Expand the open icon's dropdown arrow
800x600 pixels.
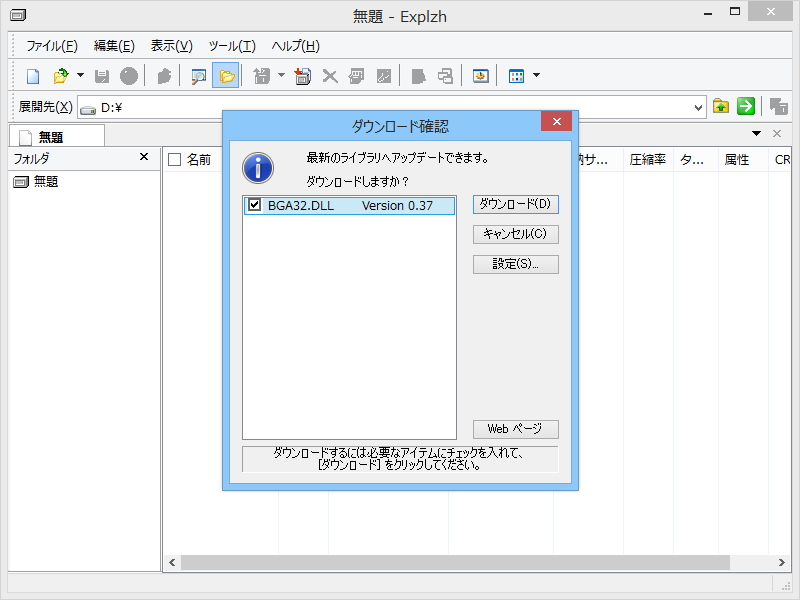pos(81,75)
